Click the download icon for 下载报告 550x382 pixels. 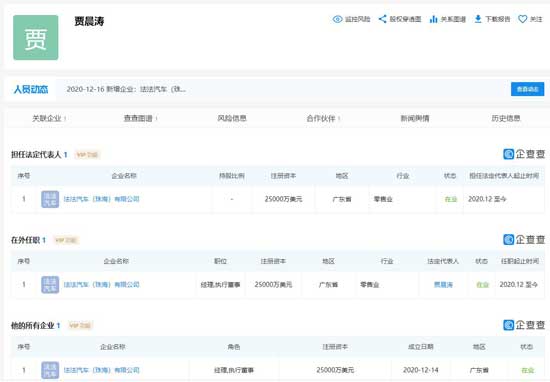[x=478, y=19]
